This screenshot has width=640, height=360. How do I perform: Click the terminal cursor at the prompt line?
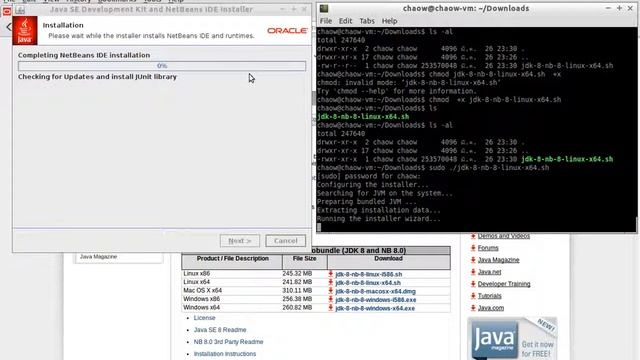319,227
